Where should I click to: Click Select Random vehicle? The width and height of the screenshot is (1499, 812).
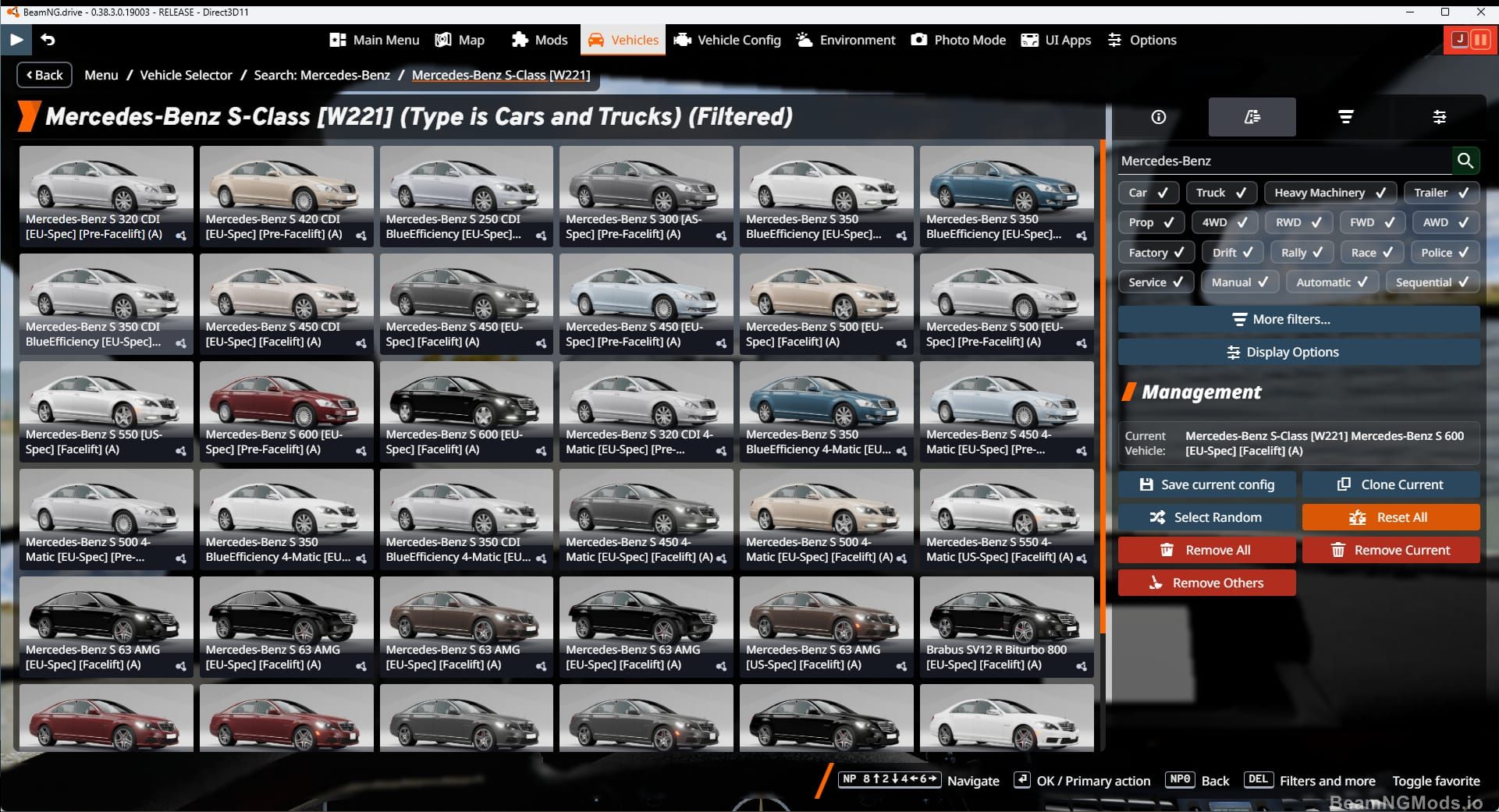tap(1206, 517)
